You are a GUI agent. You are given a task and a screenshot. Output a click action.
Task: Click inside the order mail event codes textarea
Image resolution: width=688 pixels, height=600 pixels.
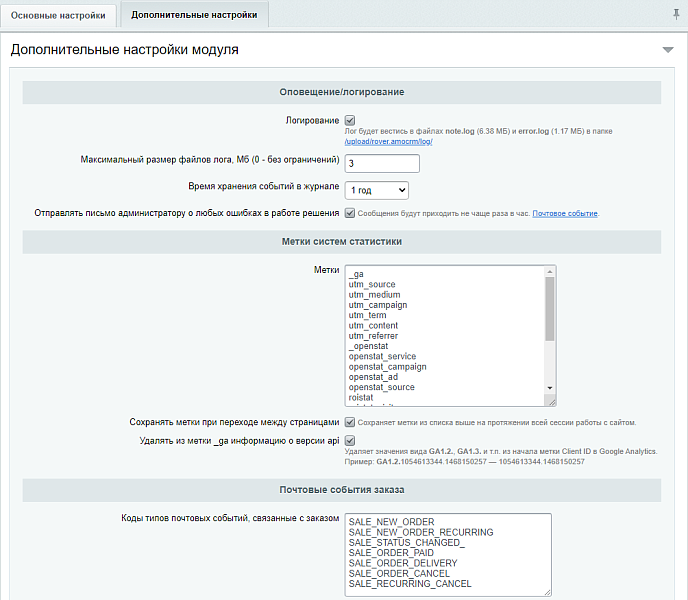tap(446, 555)
